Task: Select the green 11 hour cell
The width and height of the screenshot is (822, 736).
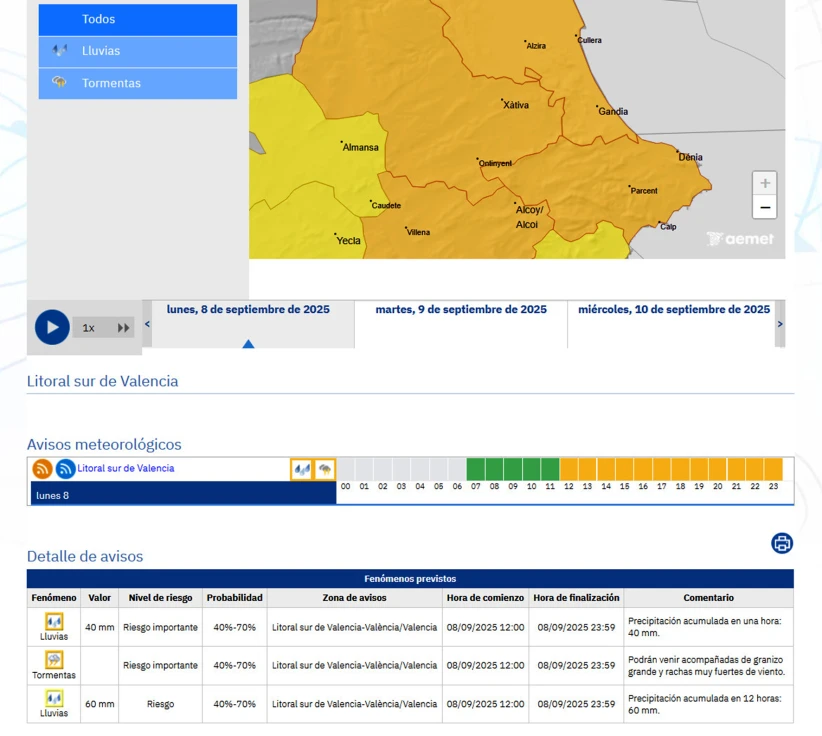Action: tap(550, 469)
